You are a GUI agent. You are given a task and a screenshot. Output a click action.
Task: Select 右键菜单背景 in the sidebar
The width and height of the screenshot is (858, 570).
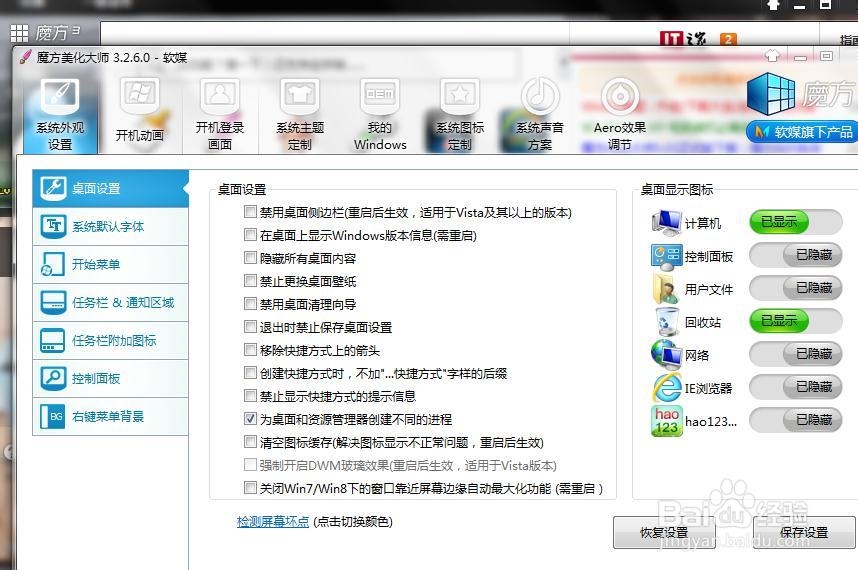pyautogui.click(x=110, y=416)
